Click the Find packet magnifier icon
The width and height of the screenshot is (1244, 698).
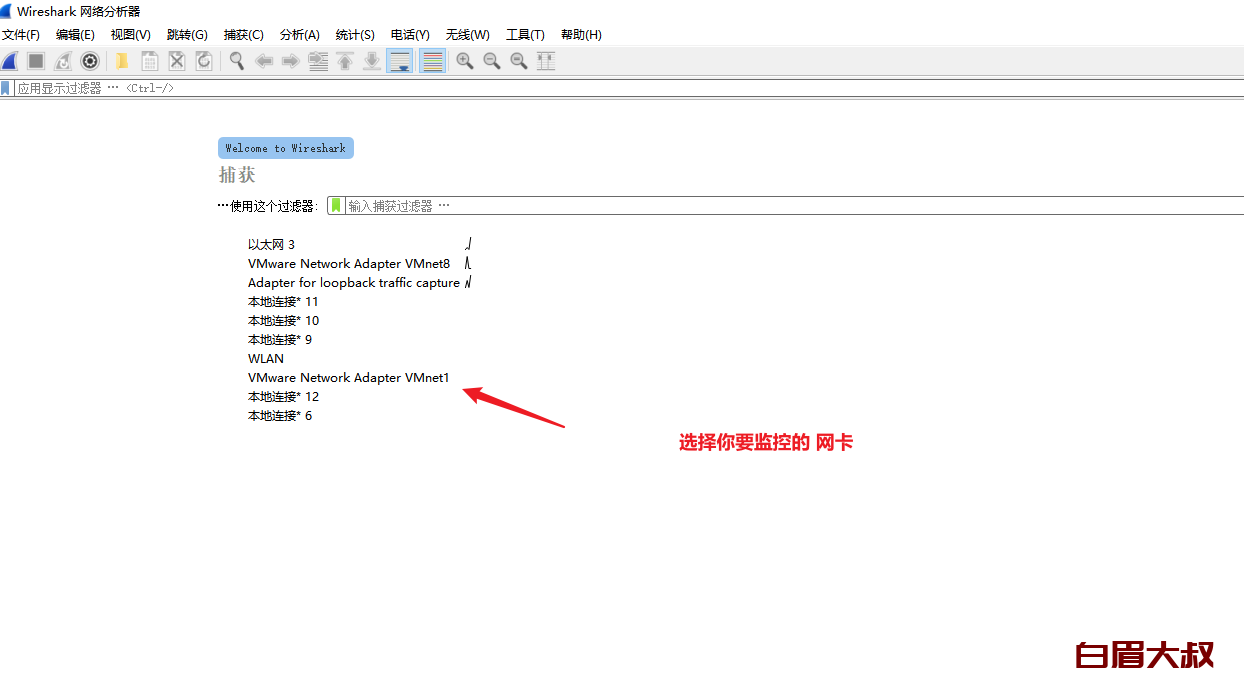pos(237,61)
